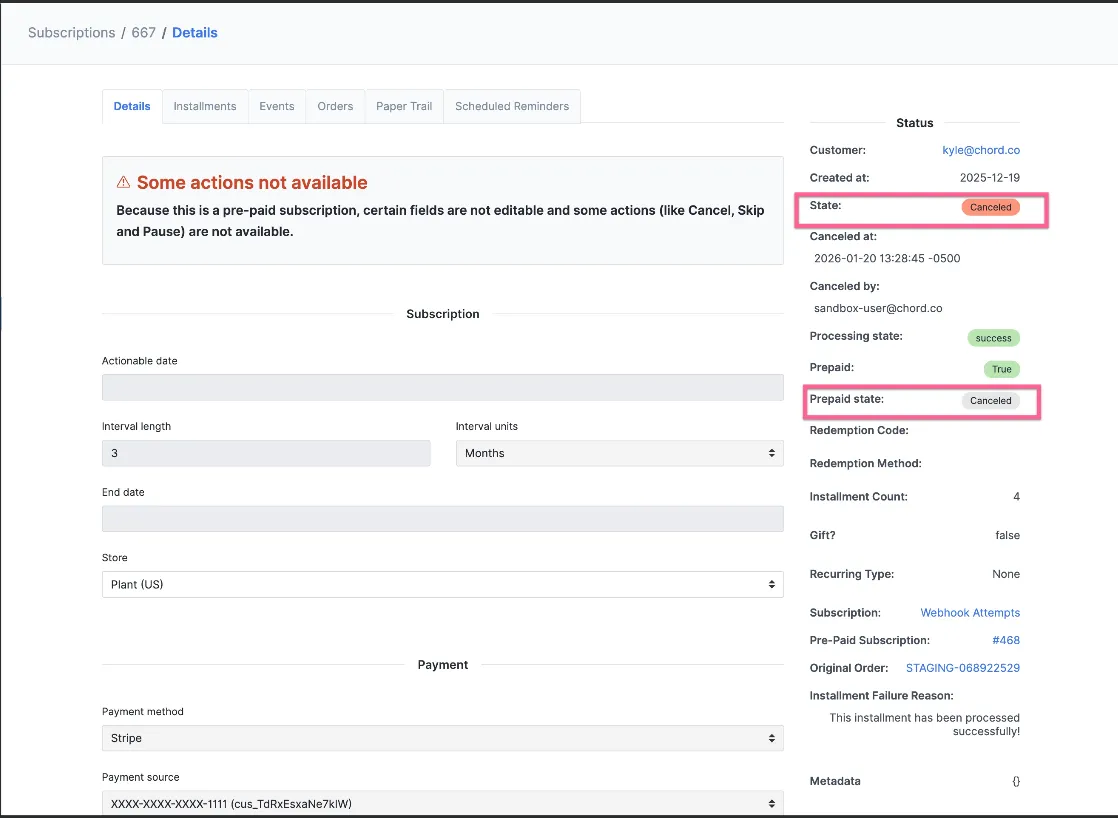This screenshot has height=818, width=1118.
Task: Click the Some actions not available heading
Action: point(252,183)
